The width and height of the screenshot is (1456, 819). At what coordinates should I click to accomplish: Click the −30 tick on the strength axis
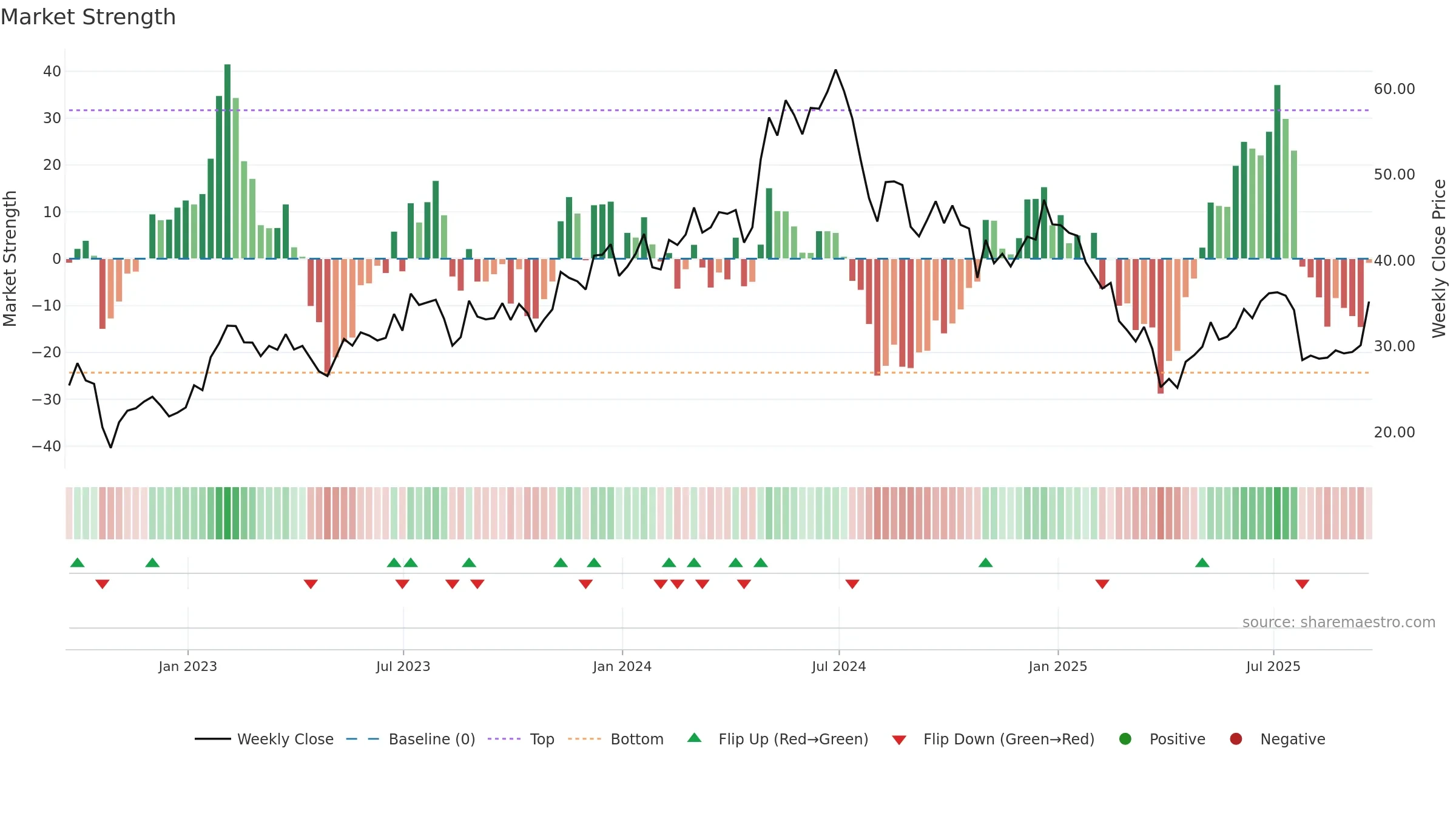[x=47, y=400]
